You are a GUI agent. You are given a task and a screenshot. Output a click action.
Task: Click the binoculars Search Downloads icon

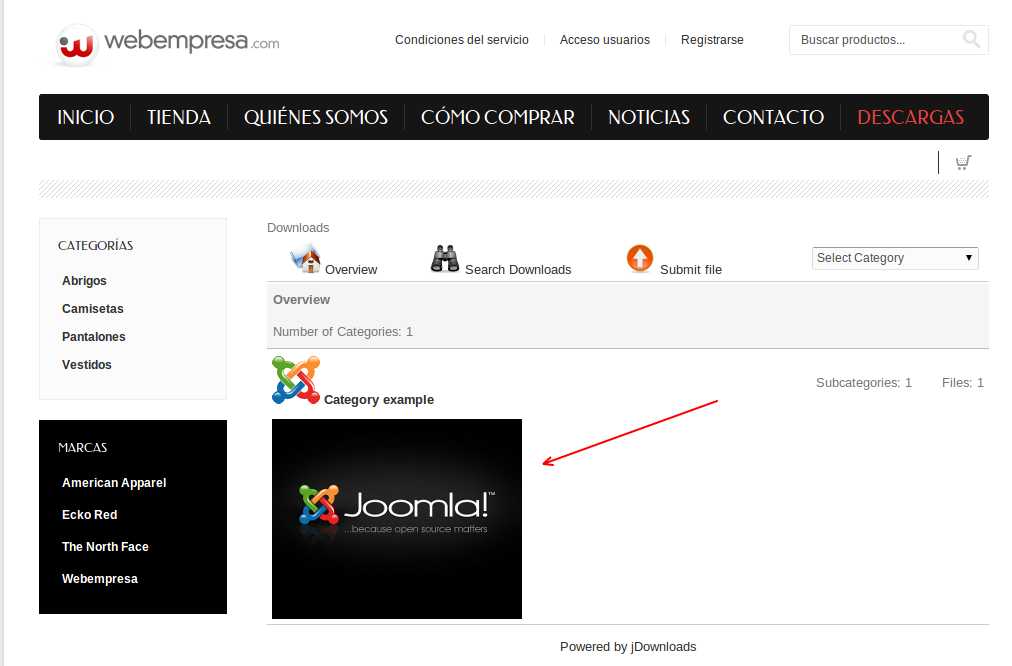[x=445, y=259]
